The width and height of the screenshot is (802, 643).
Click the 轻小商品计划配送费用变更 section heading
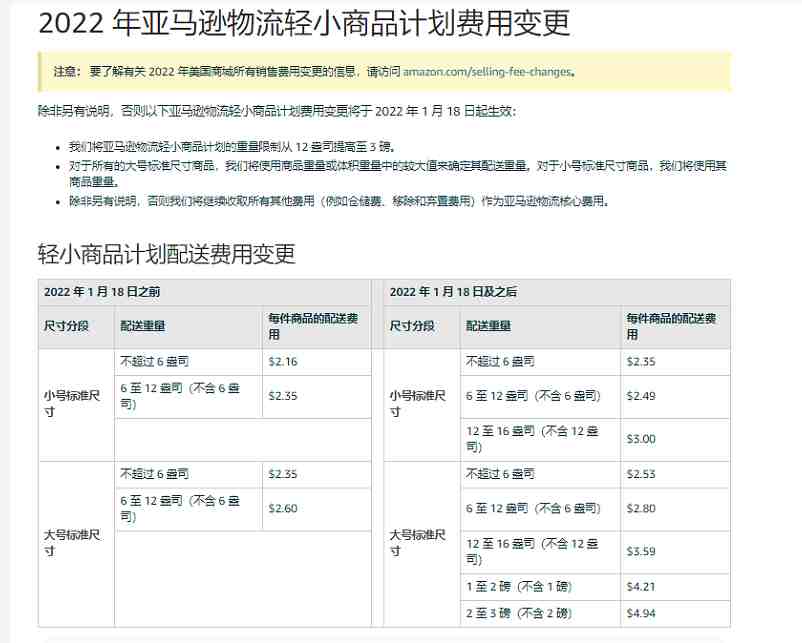[x=167, y=254]
